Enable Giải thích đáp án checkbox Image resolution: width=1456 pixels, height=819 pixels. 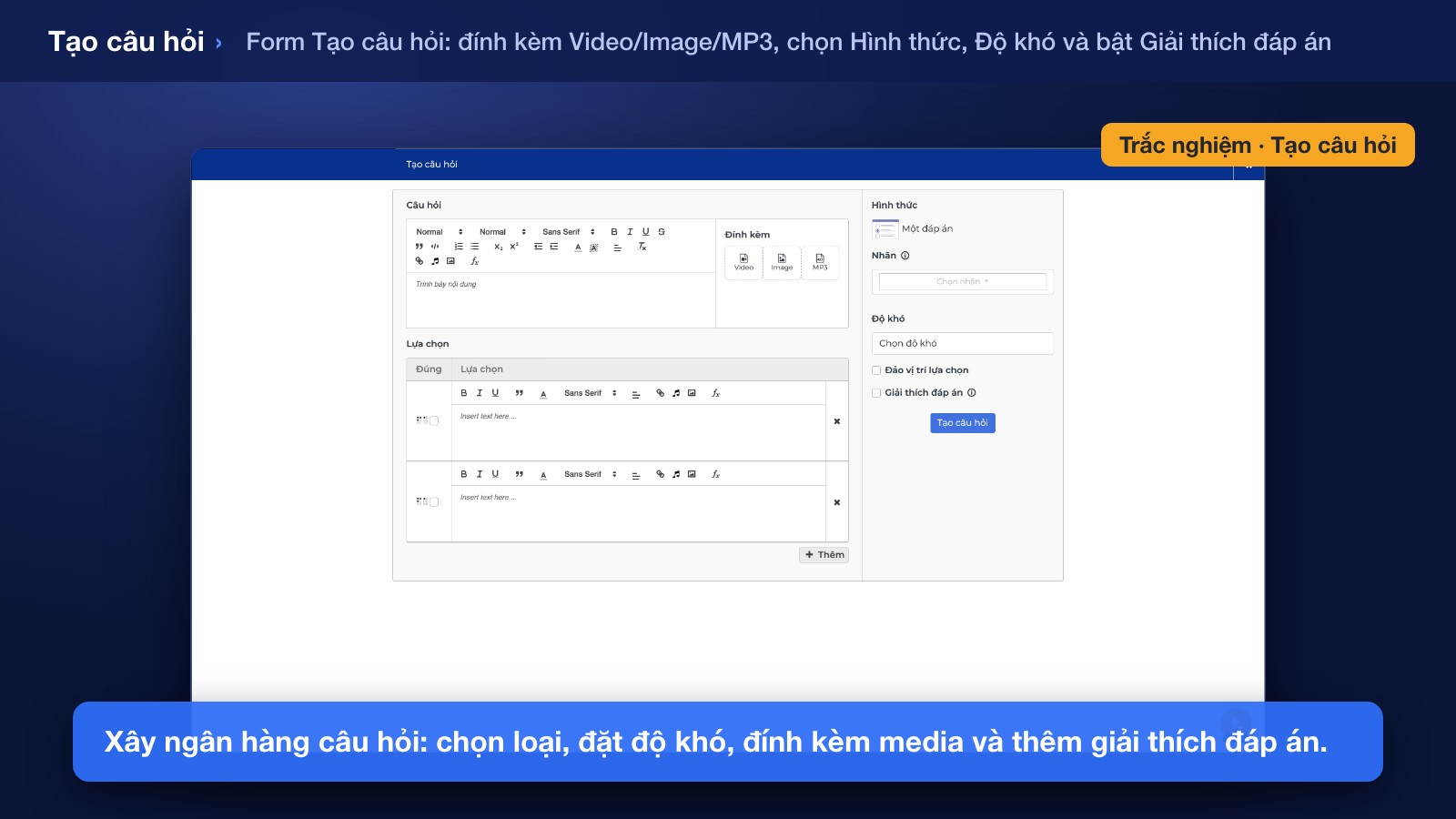coord(876,393)
